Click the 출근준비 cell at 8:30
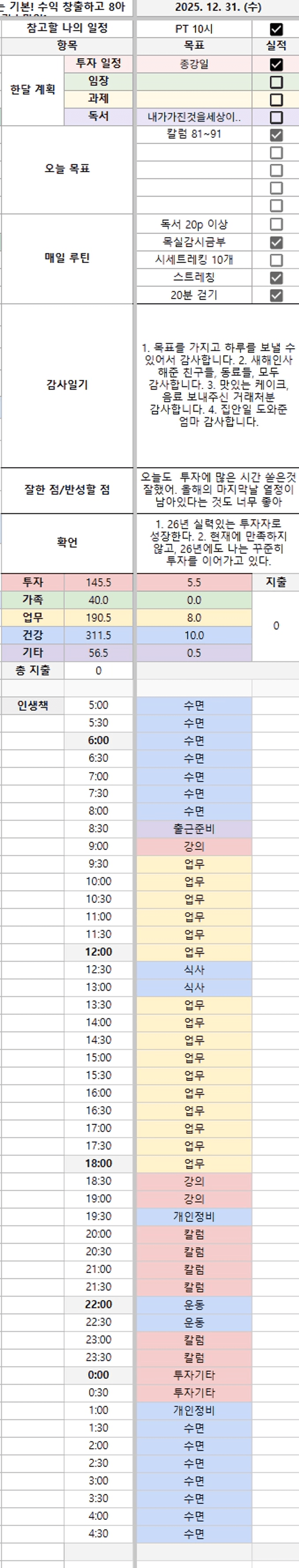 [194, 828]
